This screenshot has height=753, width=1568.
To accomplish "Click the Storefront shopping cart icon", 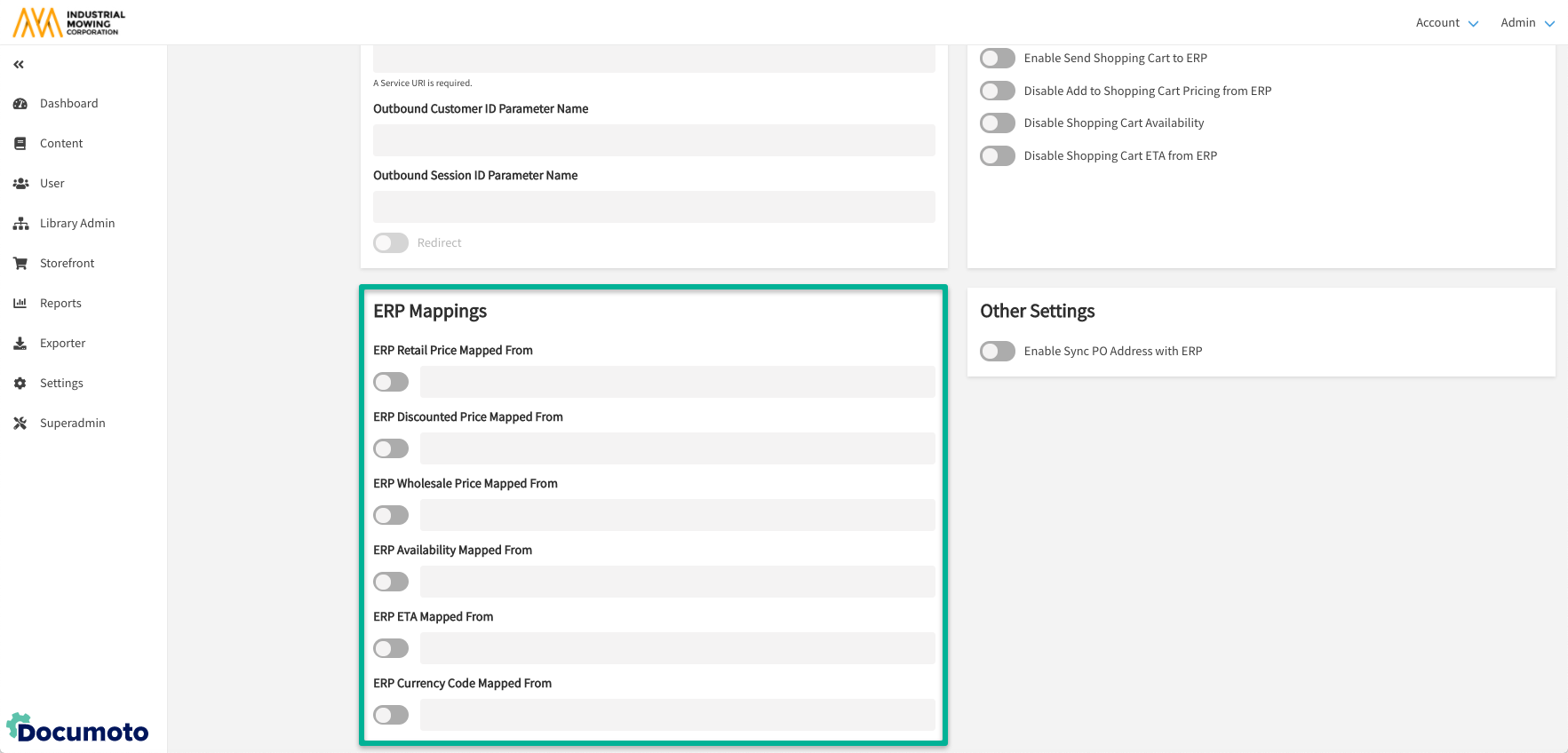I will tap(20, 264).
